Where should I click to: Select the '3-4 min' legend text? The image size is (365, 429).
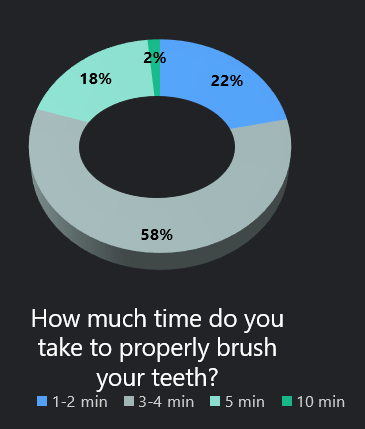166,402
